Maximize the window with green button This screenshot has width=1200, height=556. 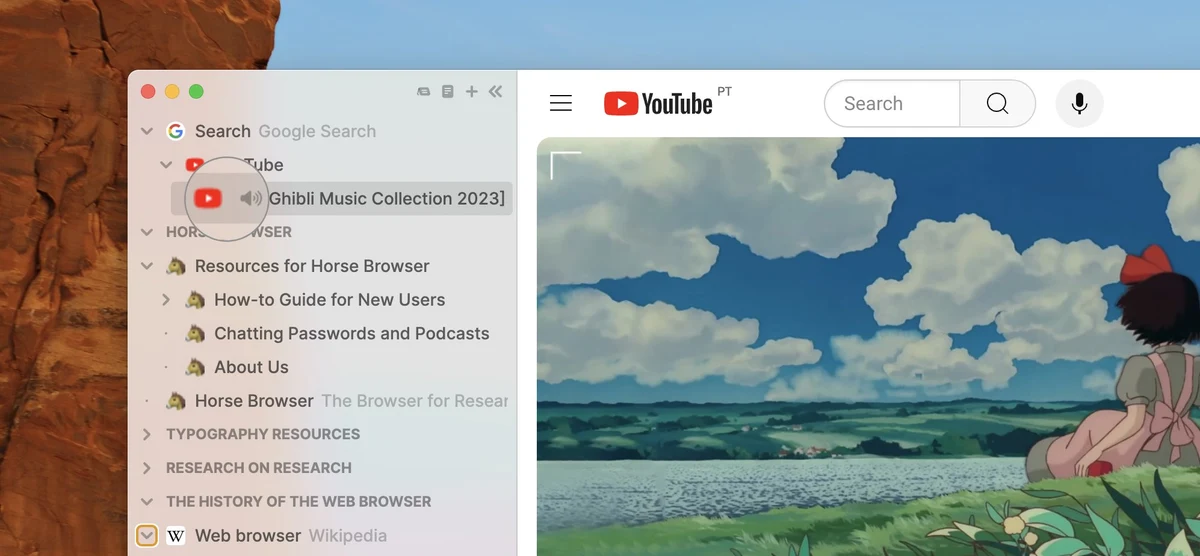point(196,92)
